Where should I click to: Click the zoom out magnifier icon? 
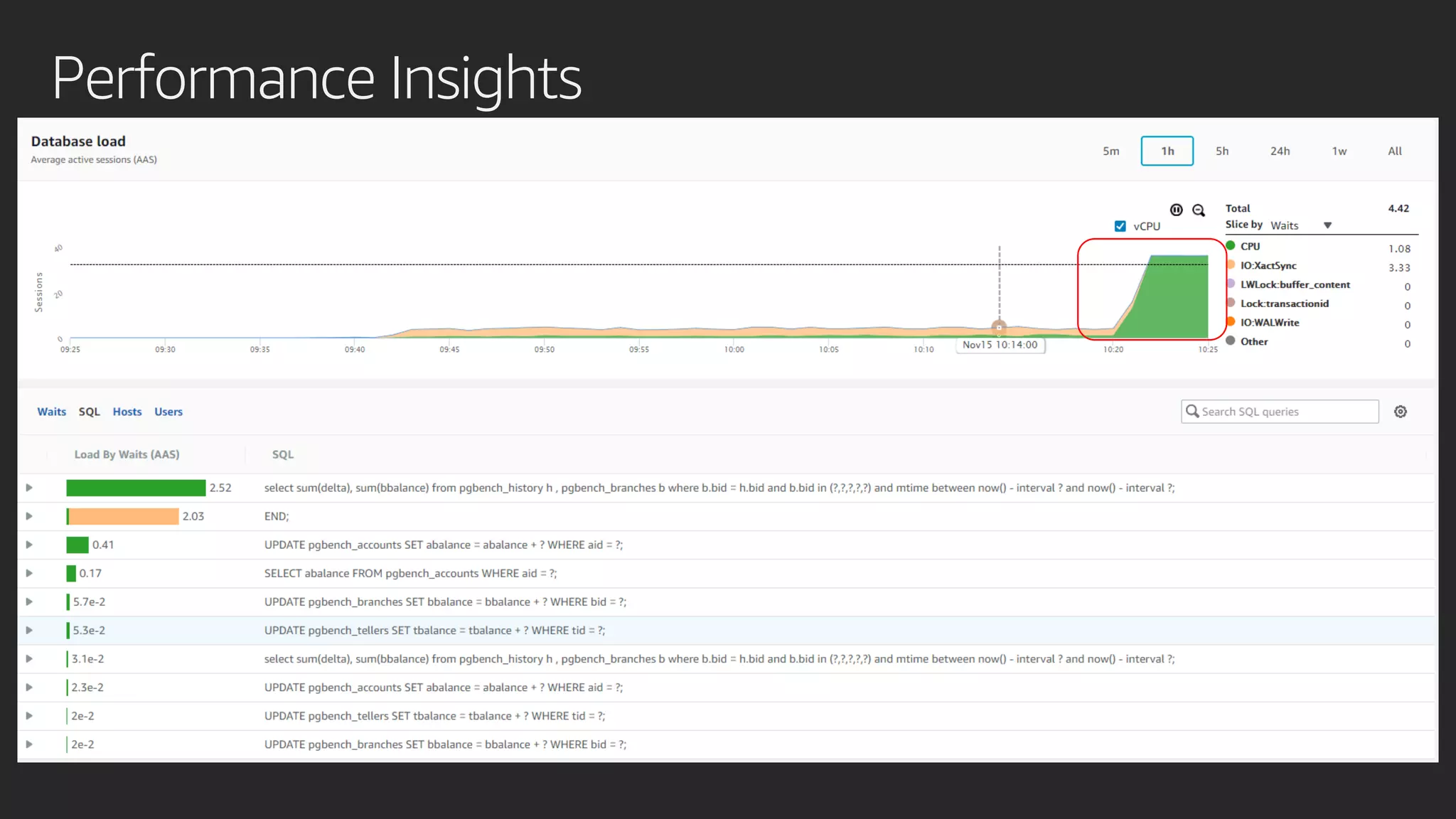point(1199,210)
